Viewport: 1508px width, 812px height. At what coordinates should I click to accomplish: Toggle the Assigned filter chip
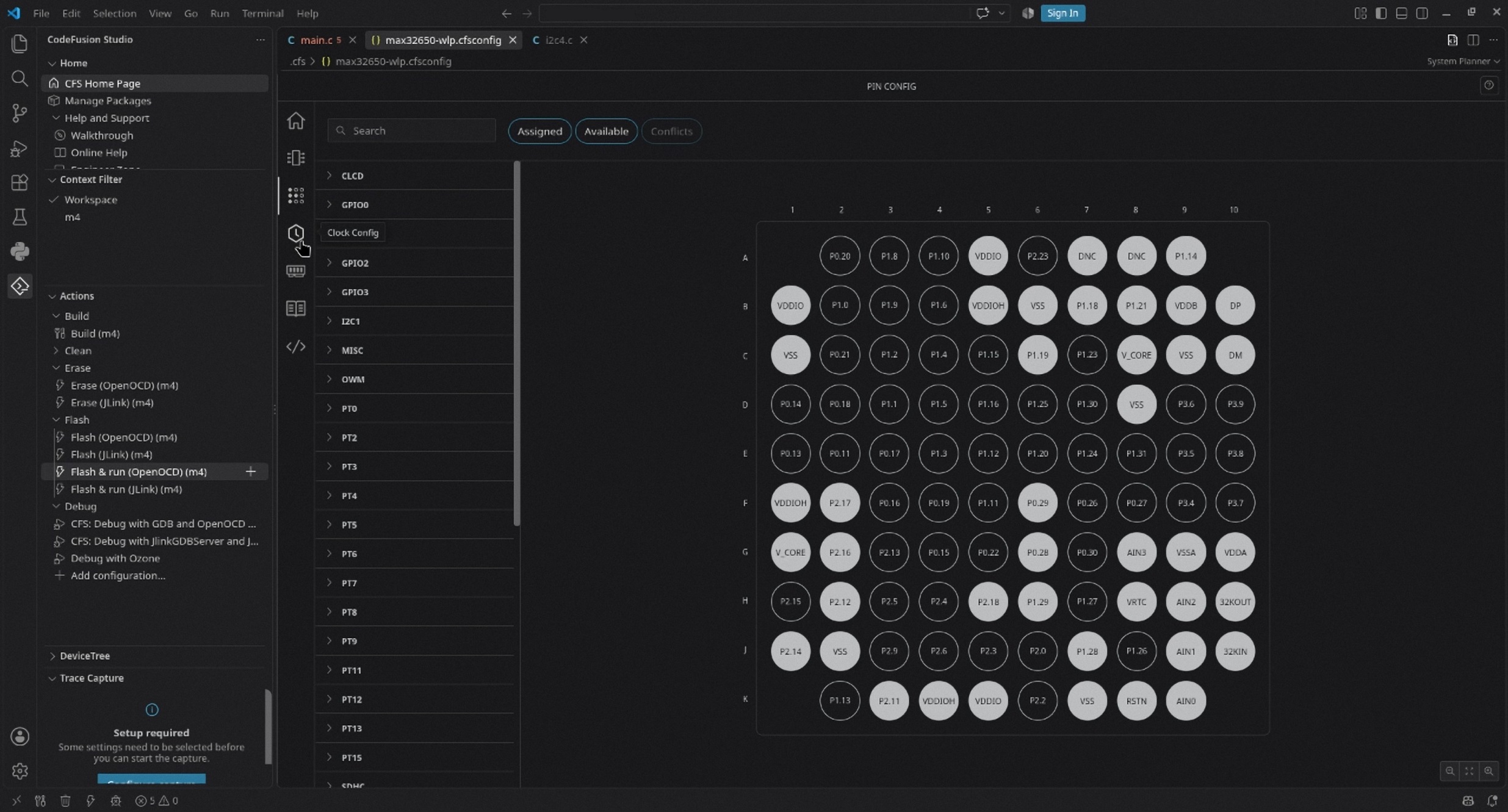tap(539, 131)
